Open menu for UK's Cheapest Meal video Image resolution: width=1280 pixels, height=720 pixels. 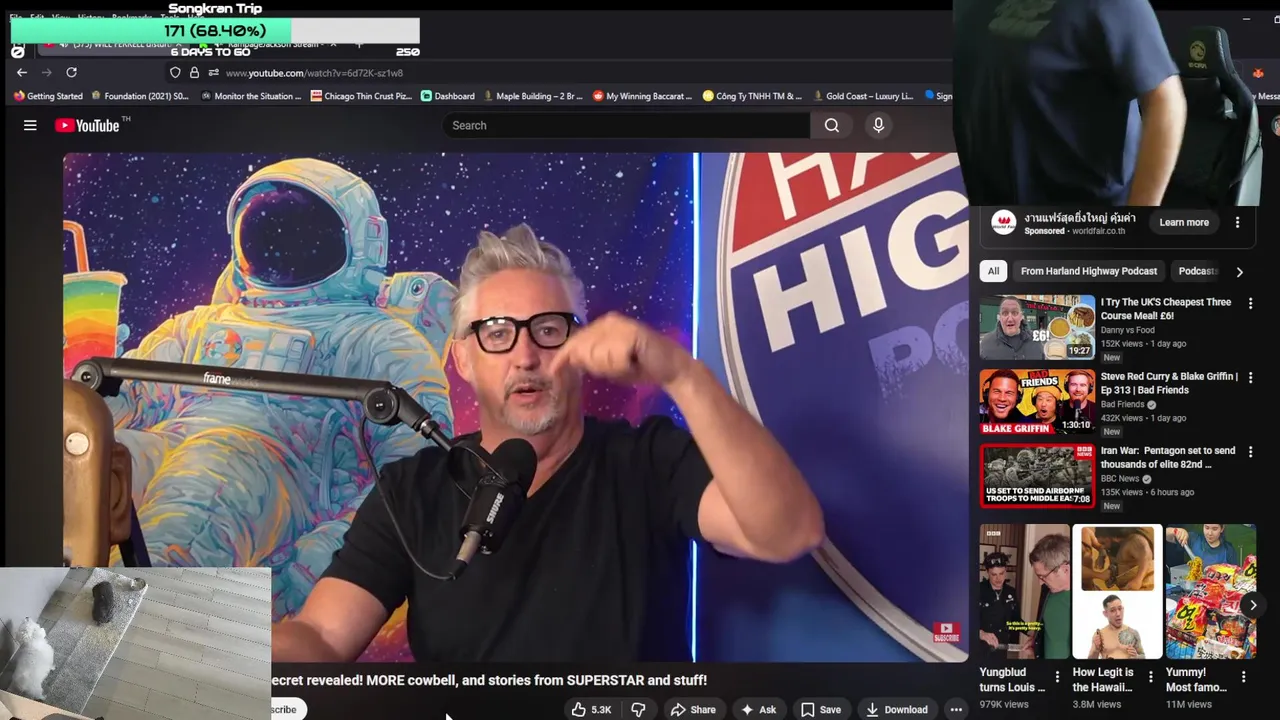[x=1250, y=303]
